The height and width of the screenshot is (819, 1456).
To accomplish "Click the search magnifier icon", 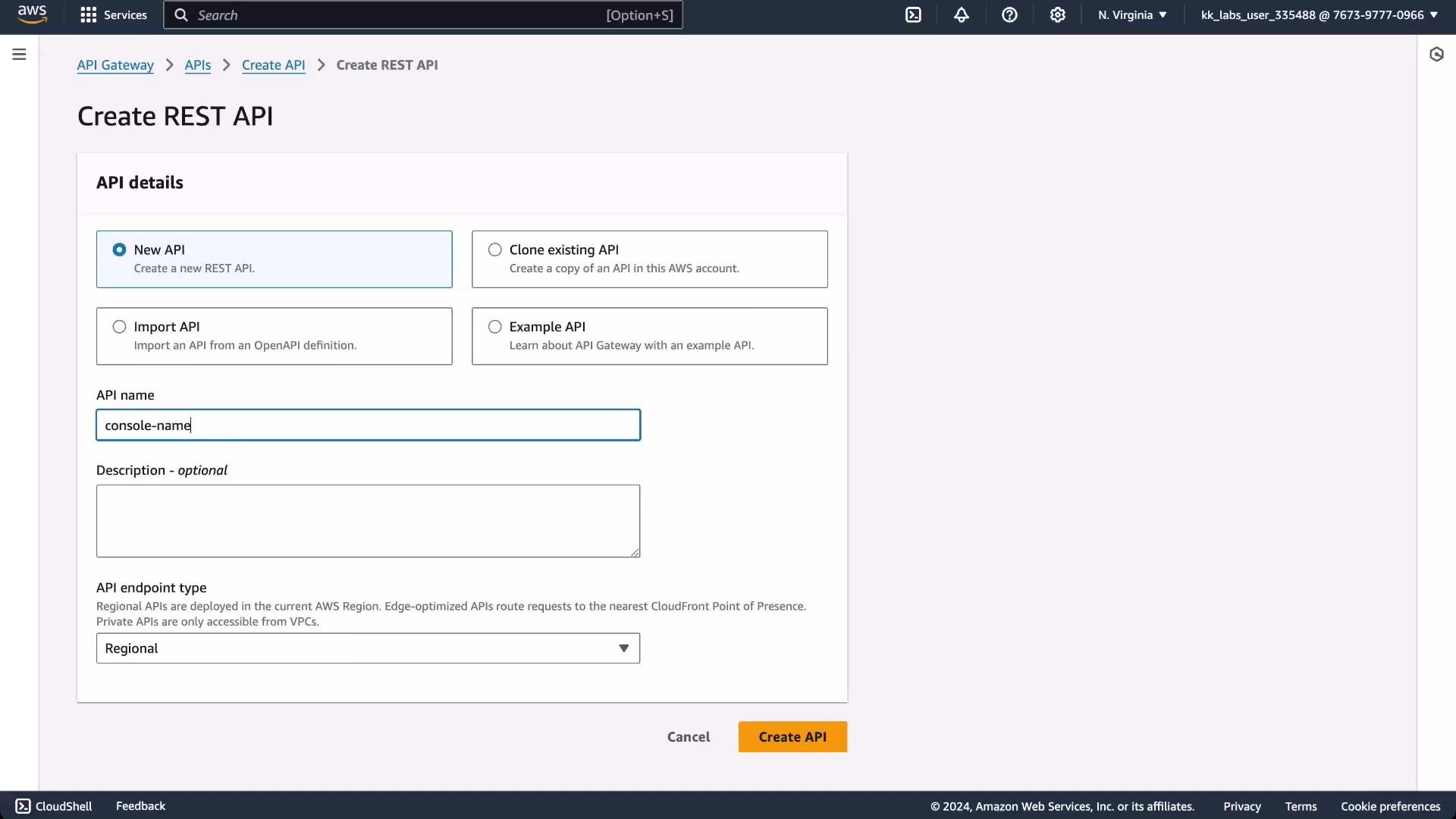I will click(181, 15).
